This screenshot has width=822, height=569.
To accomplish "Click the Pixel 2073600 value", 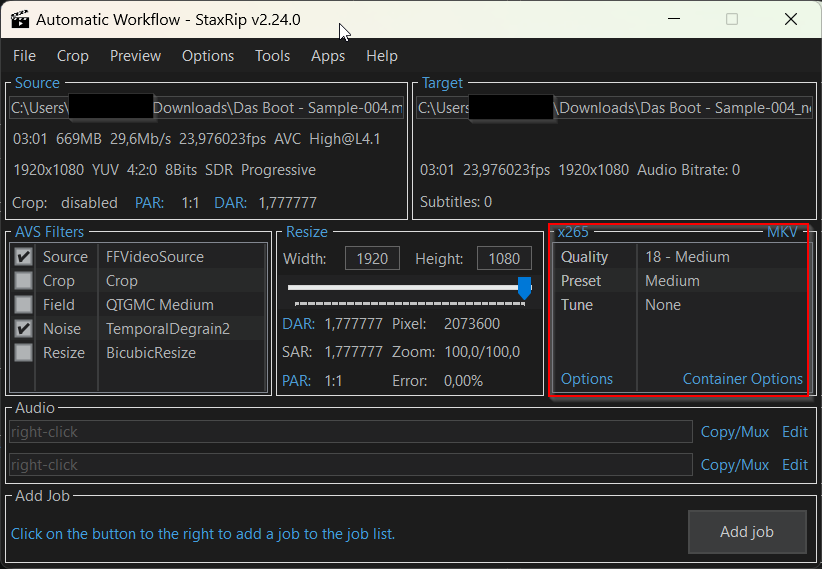I will (472, 324).
